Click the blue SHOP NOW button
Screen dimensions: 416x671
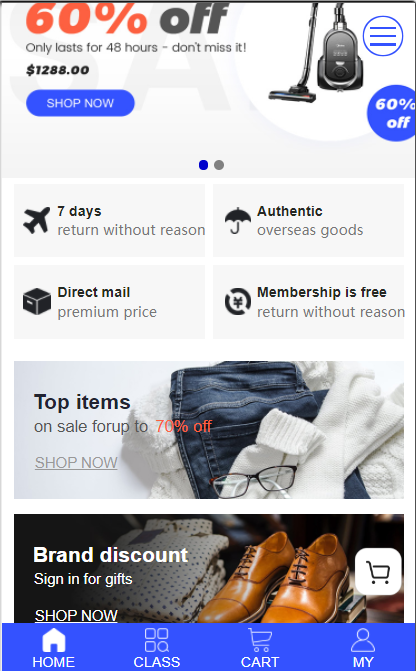point(80,103)
